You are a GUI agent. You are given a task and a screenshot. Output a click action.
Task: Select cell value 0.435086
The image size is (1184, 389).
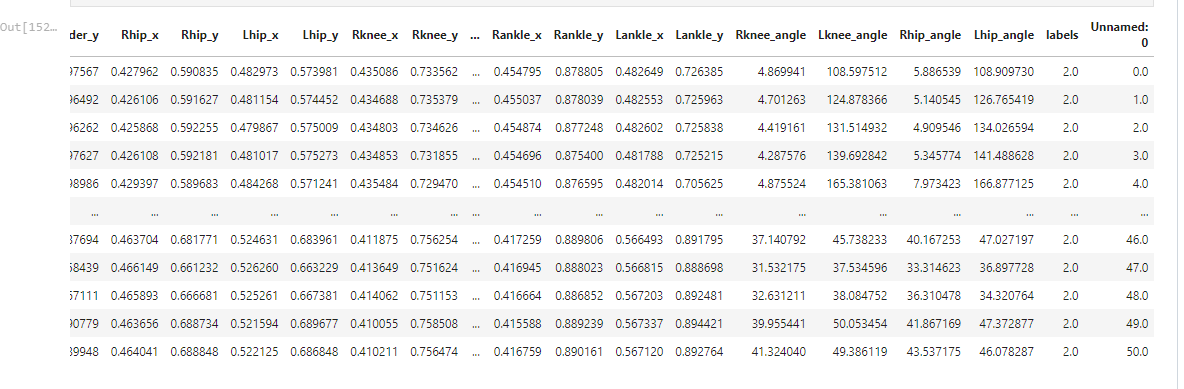374,72
